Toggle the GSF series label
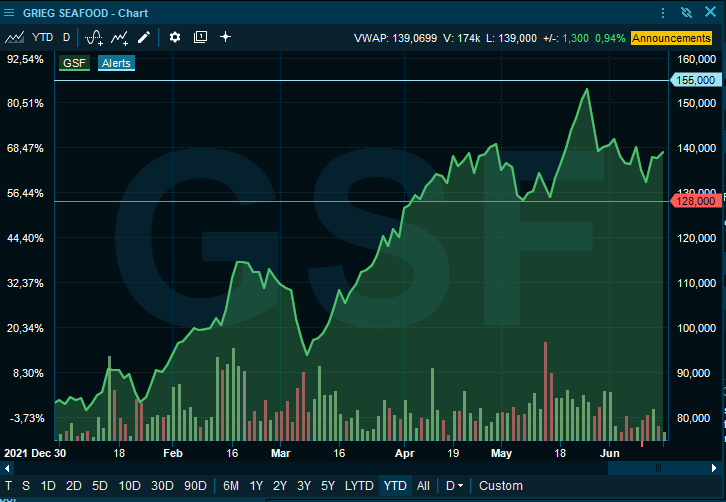This screenshot has width=726, height=502. coord(74,63)
